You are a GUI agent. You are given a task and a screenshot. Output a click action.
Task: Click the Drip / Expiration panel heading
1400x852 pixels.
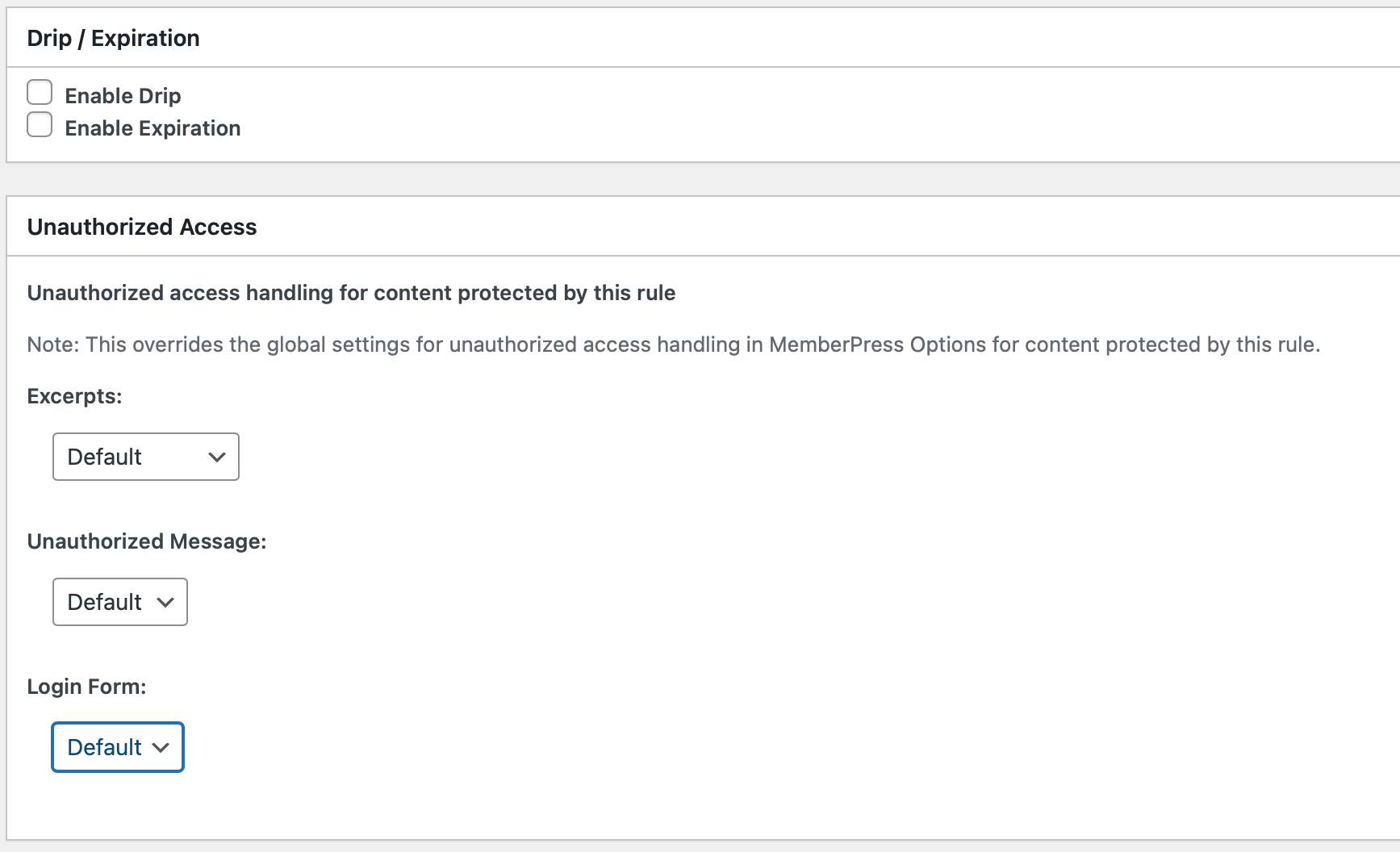(x=114, y=38)
